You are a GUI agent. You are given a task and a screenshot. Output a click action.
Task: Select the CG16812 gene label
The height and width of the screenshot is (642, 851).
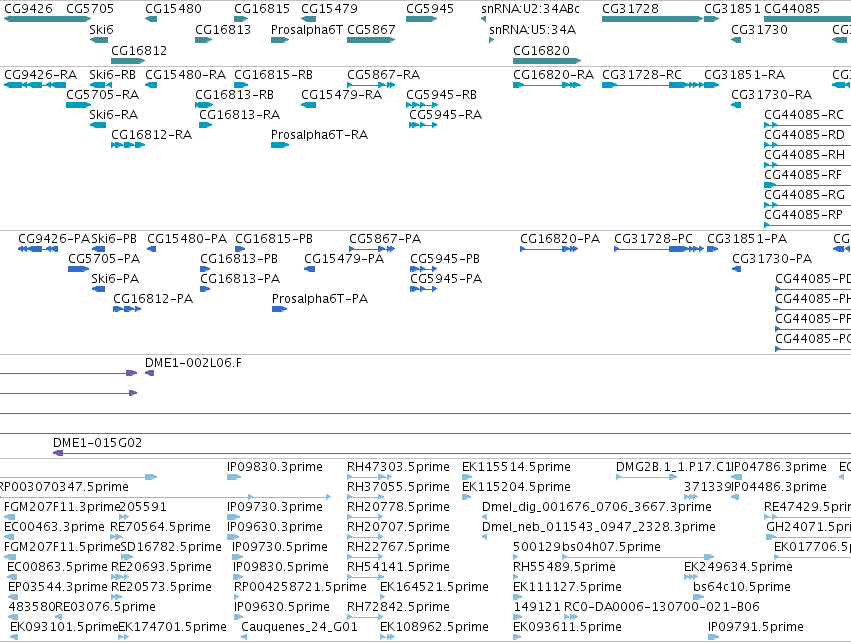[139, 50]
